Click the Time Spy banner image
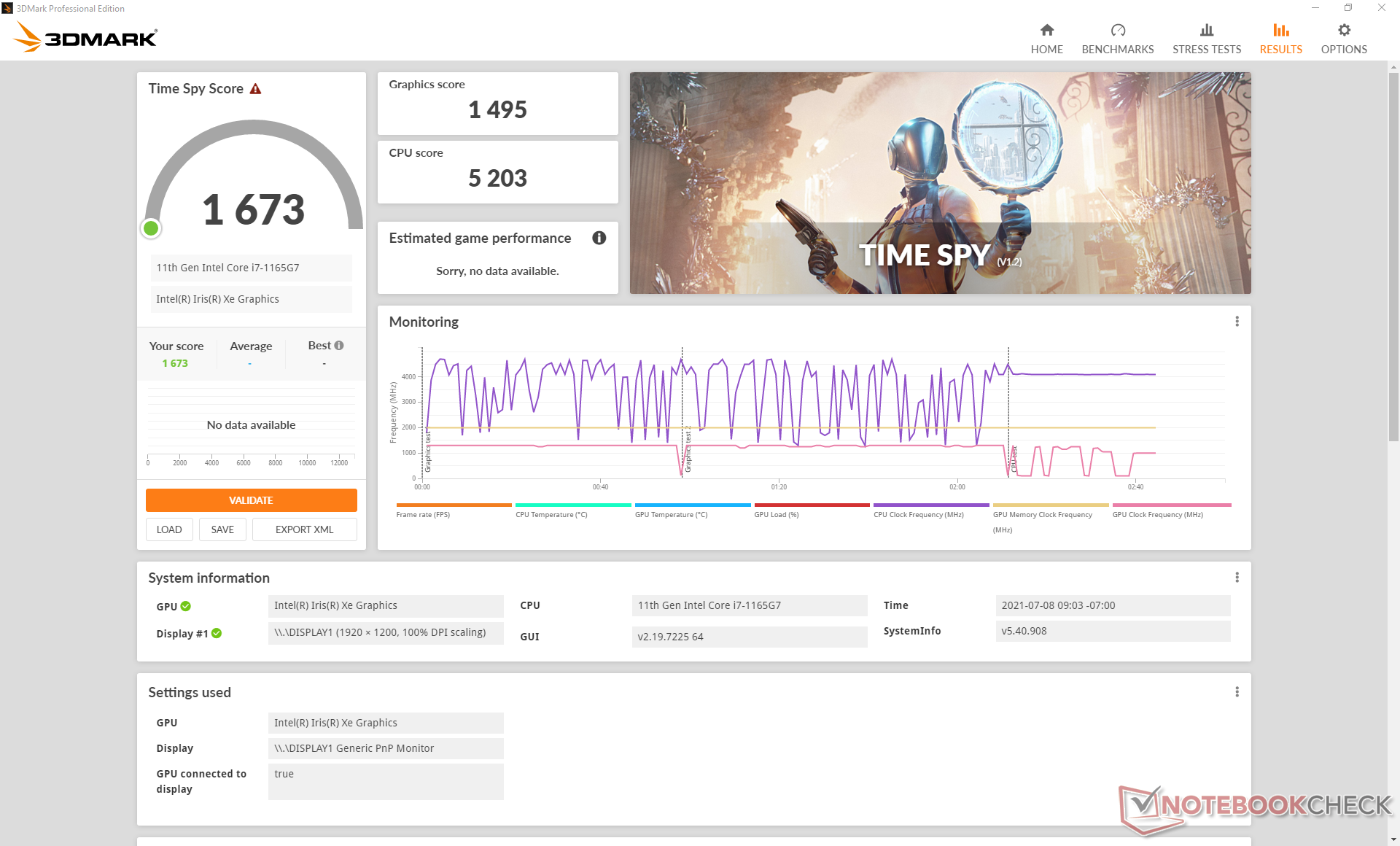 [940, 183]
